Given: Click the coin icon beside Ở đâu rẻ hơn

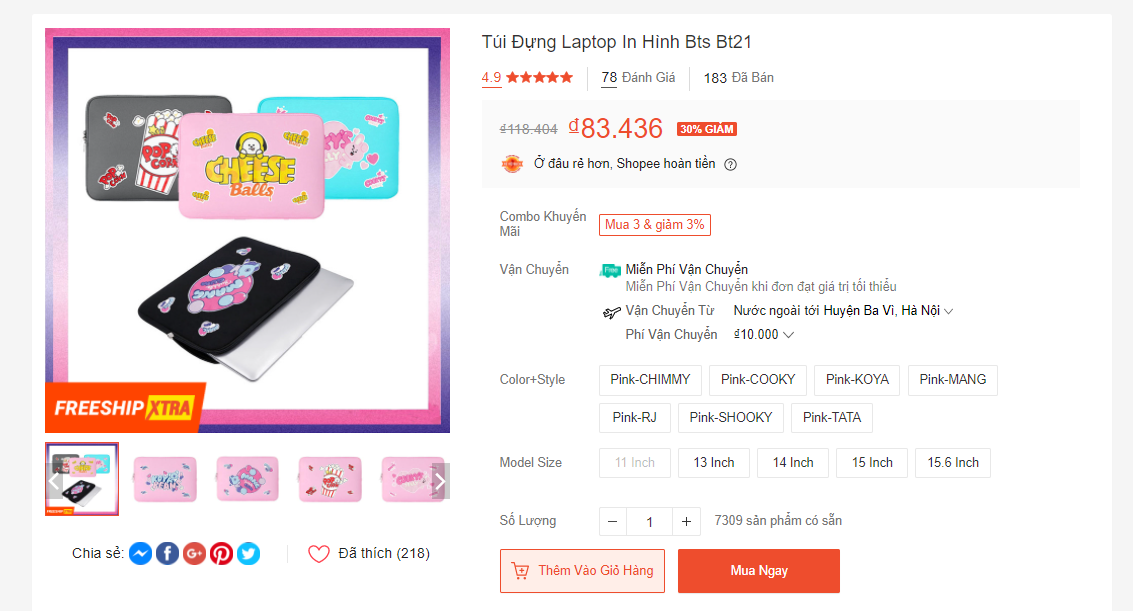Looking at the screenshot, I should click(x=511, y=163).
